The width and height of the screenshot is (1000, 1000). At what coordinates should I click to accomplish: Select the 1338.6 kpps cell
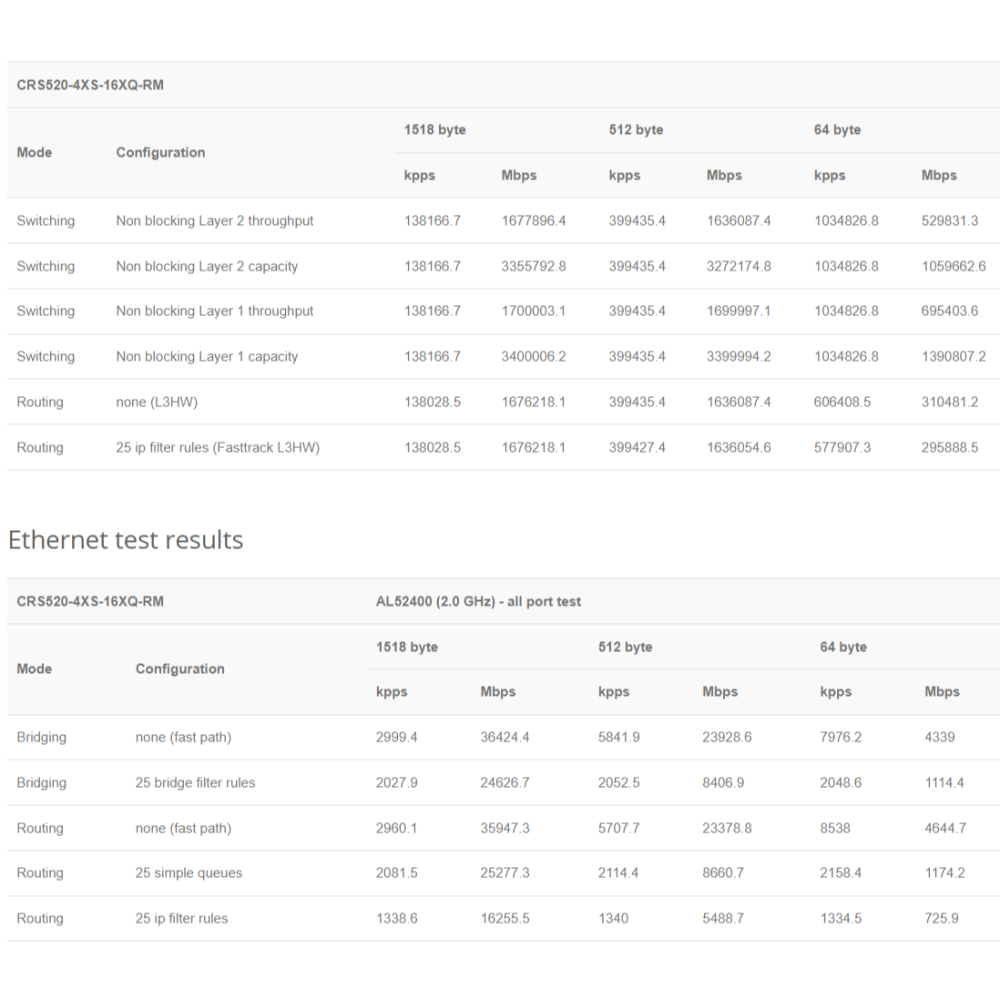click(x=396, y=918)
